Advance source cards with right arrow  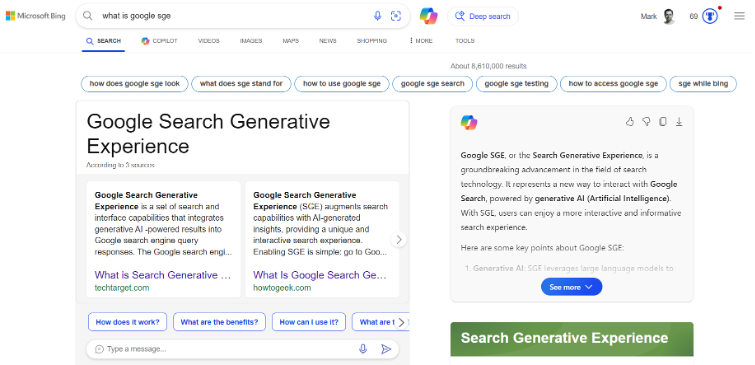click(398, 239)
